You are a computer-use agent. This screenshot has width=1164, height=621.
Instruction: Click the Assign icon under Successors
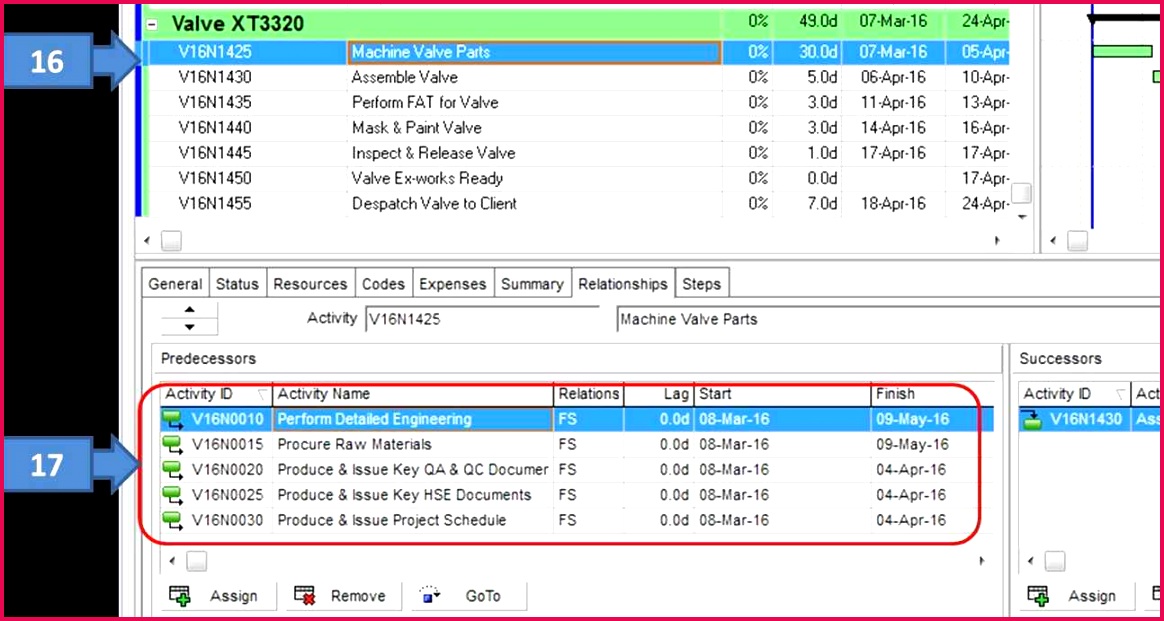(1039, 596)
